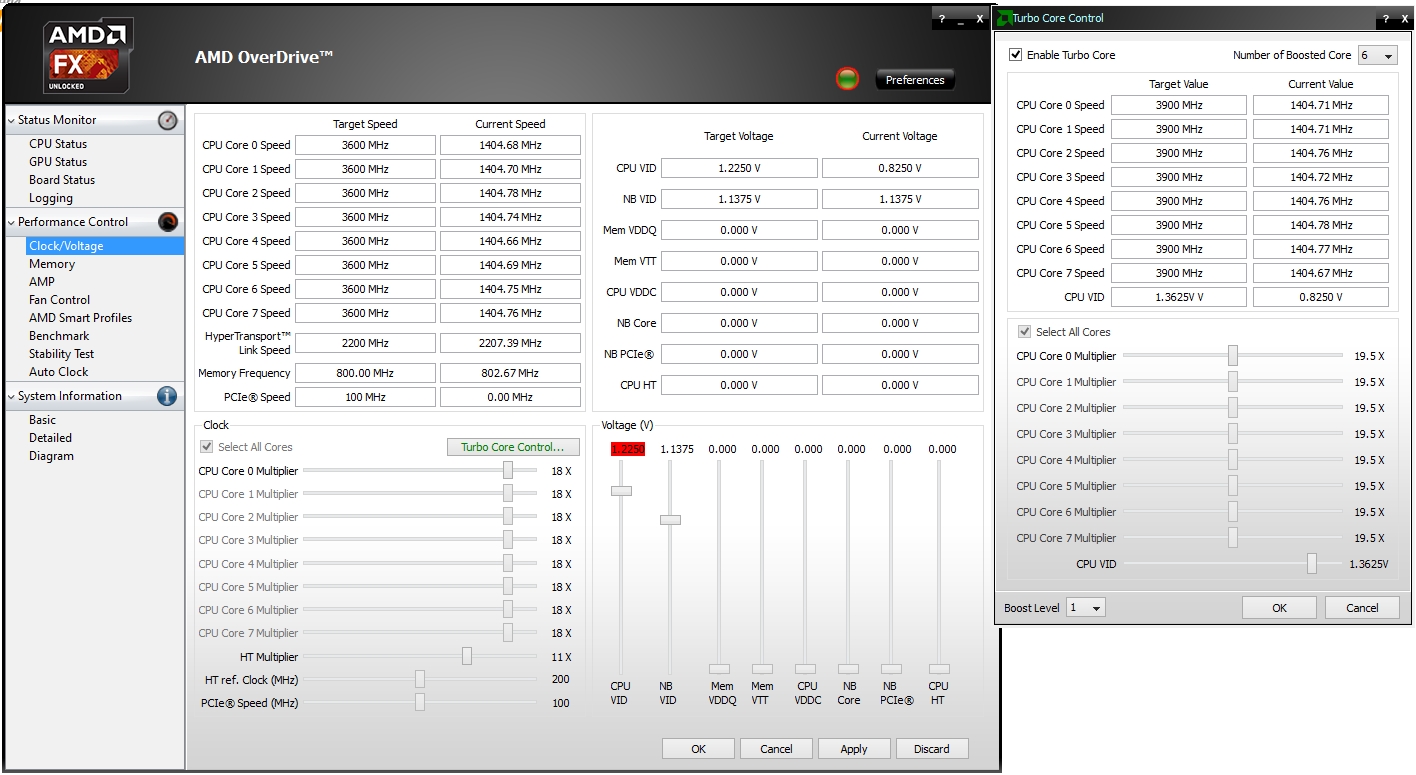Open the Preferences button
1416x775 pixels.
(x=915, y=80)
